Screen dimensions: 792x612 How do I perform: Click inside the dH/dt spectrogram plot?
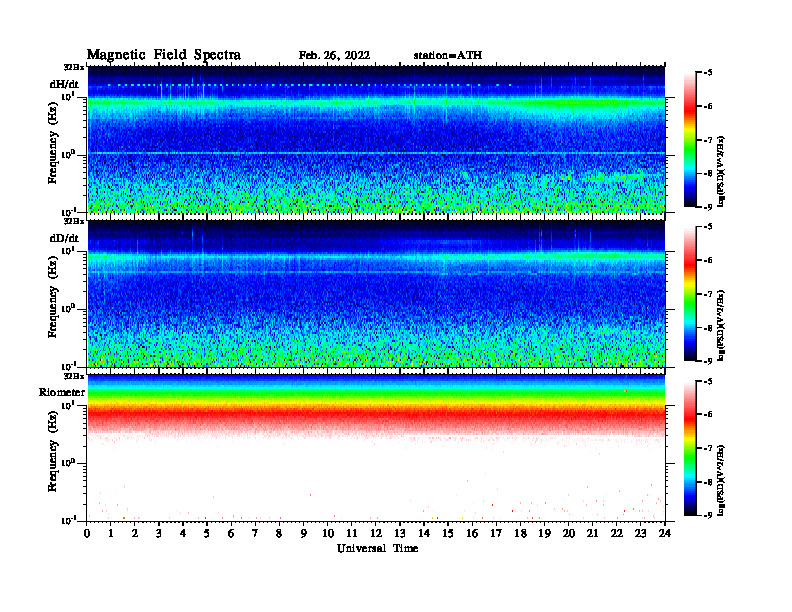coord(376,139)
